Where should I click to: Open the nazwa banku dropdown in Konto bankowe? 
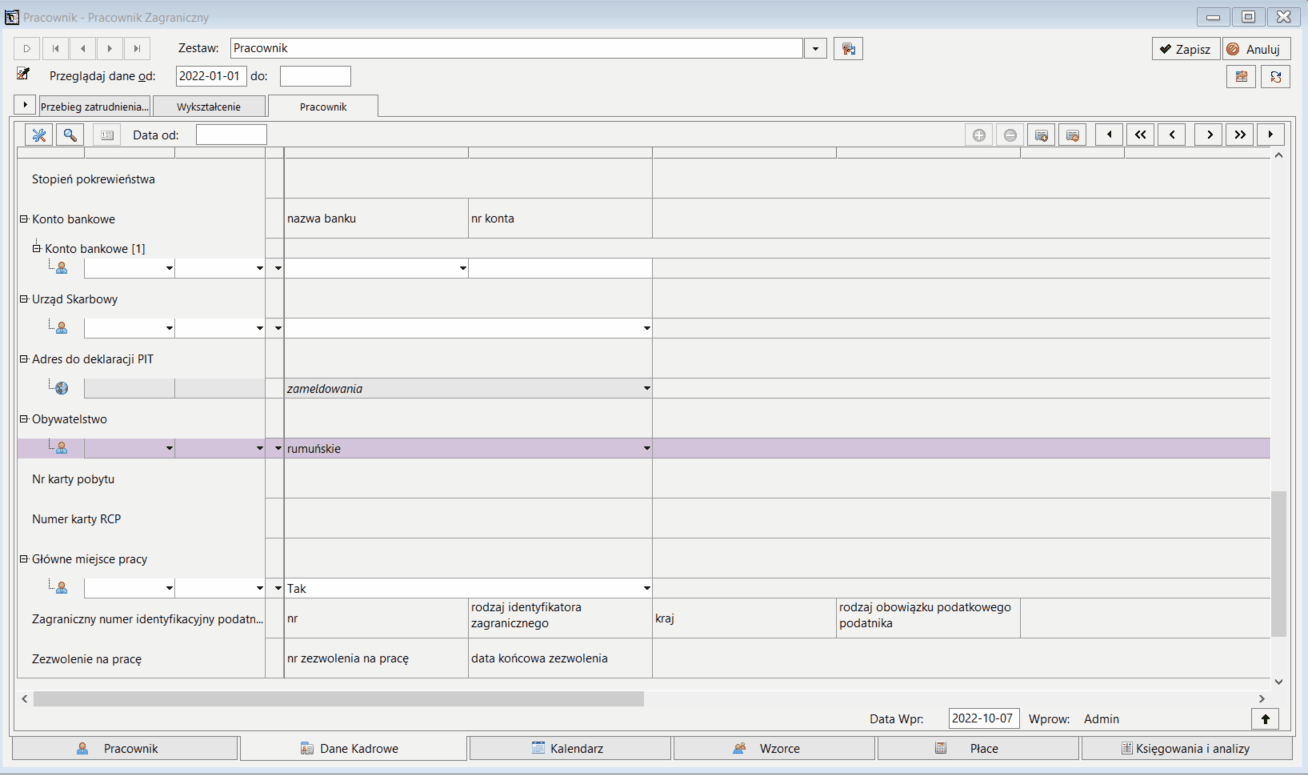463,268
